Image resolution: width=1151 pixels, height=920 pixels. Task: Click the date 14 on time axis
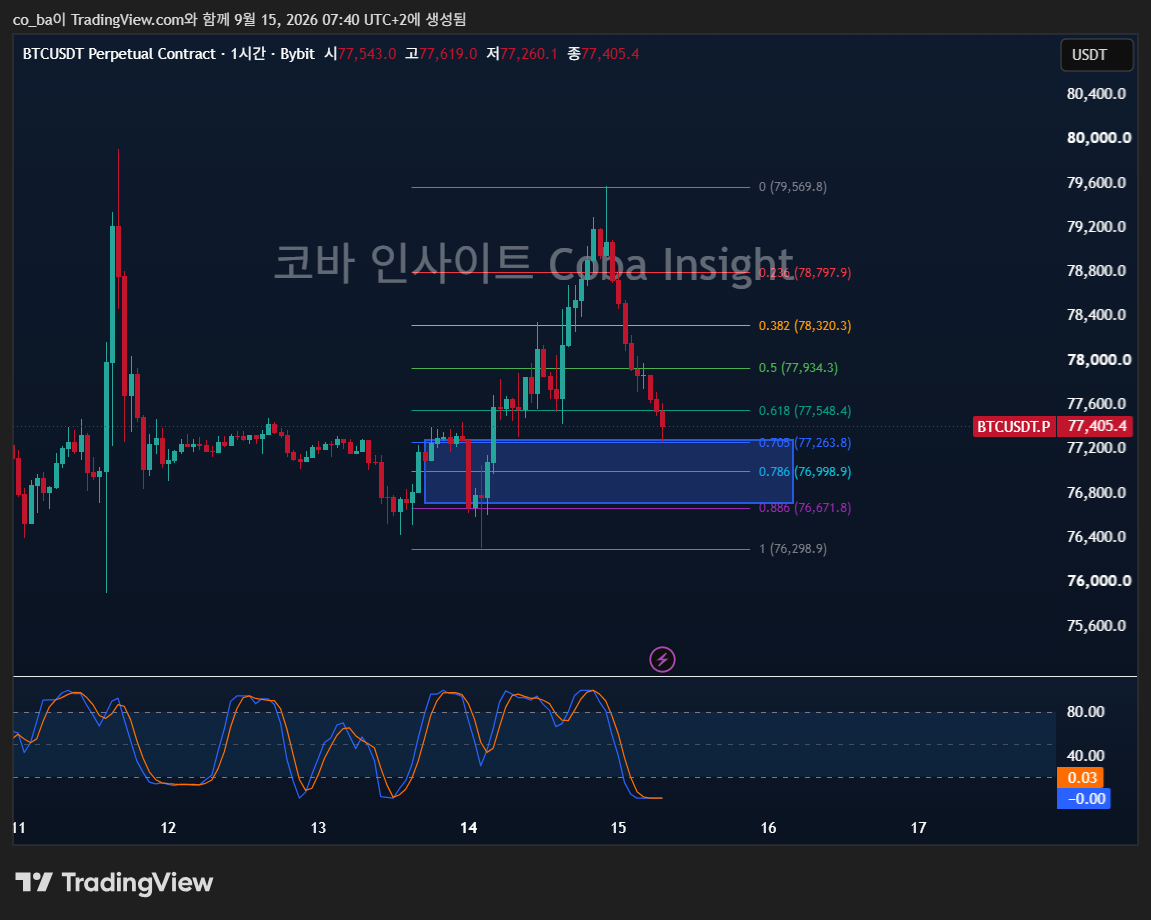click(468, 827)
